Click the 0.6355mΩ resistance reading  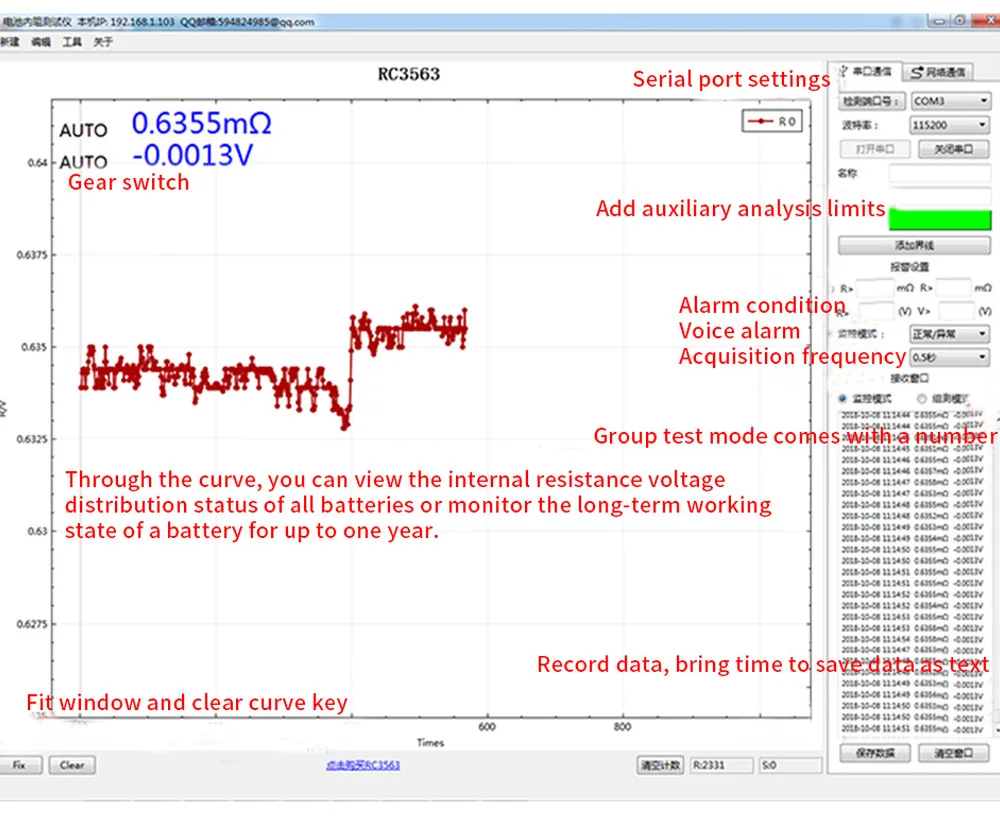point(202,123)
